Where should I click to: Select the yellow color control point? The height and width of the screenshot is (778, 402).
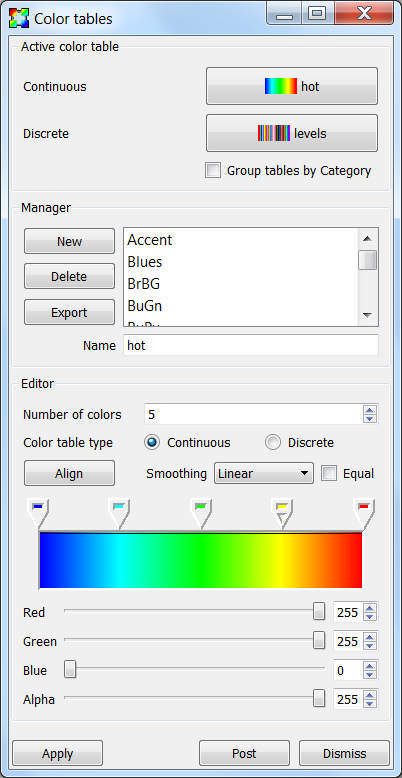pos(282,514)
